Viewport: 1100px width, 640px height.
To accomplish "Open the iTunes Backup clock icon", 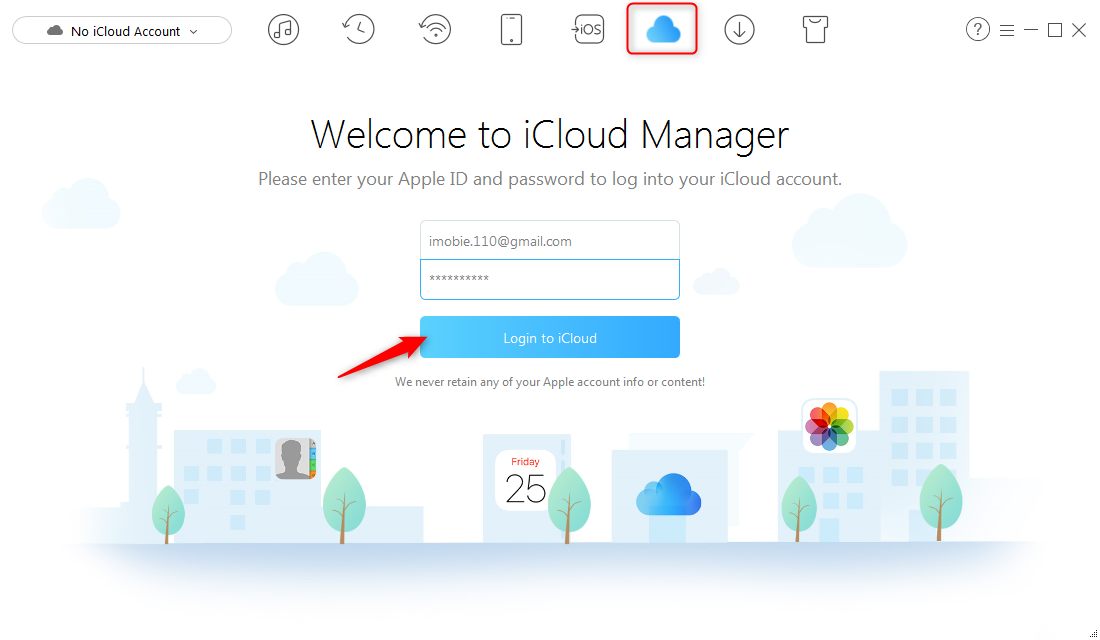I will tap(358, 29).
